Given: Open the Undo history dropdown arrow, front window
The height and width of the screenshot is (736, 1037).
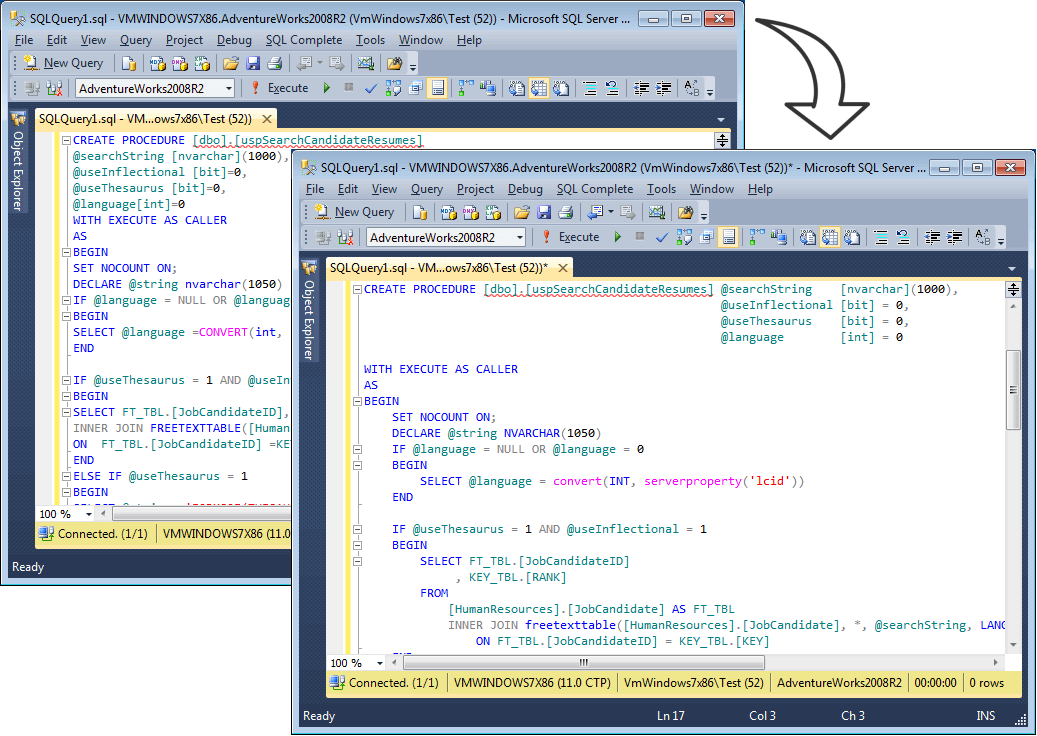Looking at the screenshot, I should (610, 212).
